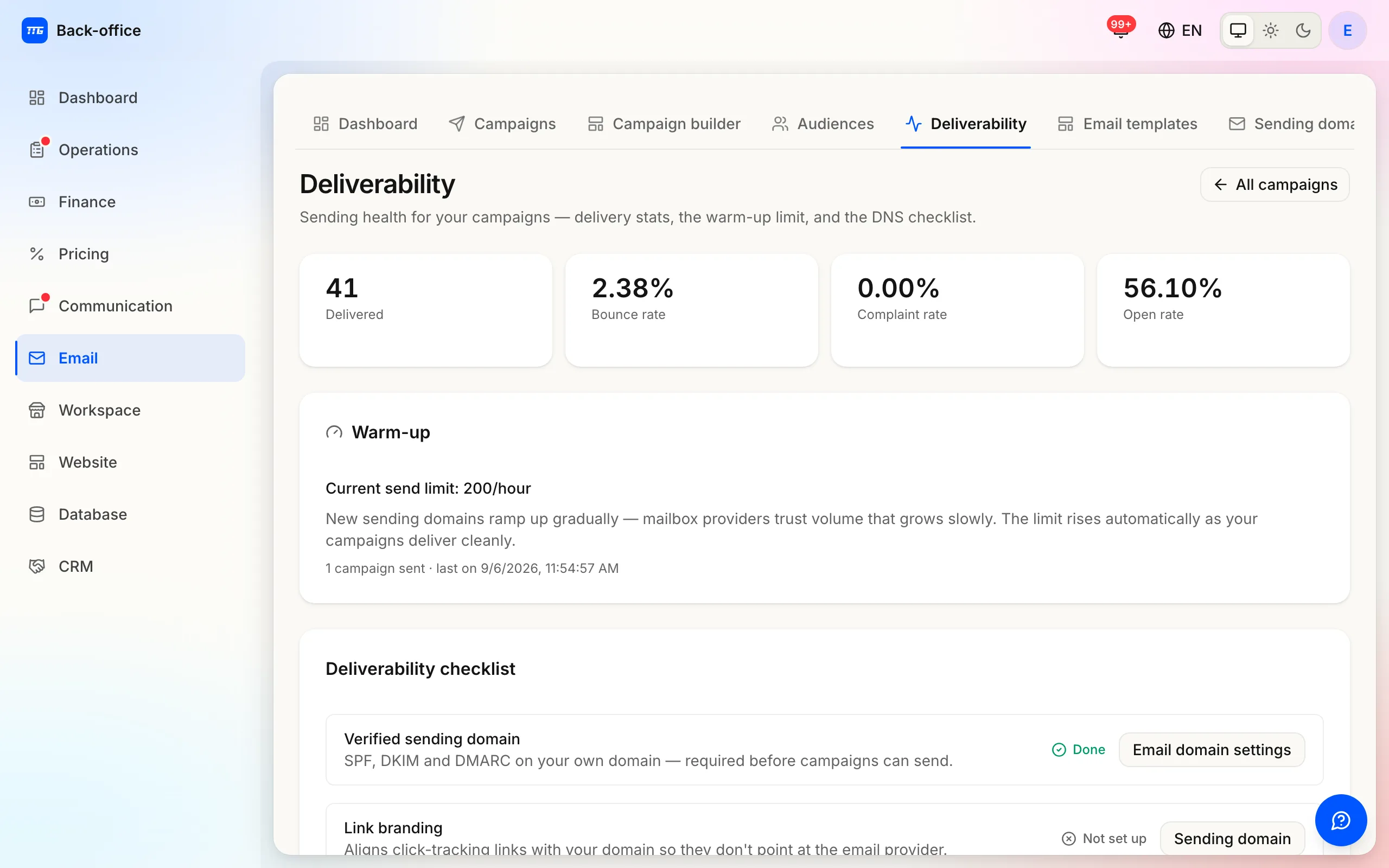Switch to the Campaigns tab

[x=502, y=124]
